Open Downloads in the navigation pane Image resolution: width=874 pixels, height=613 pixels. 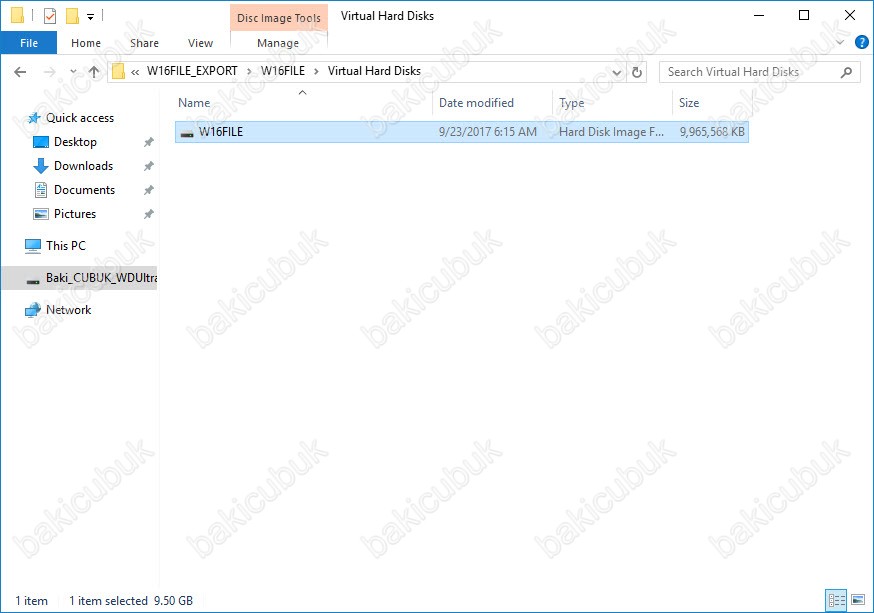tap(83, 166)
